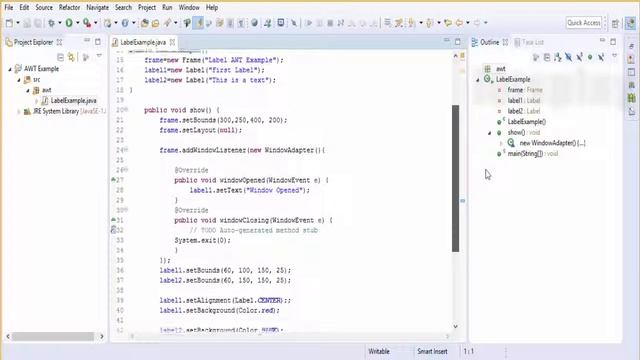This screenshot has height=360, width=640.
Task: Select label1 field in Outline
Action: 524,100
